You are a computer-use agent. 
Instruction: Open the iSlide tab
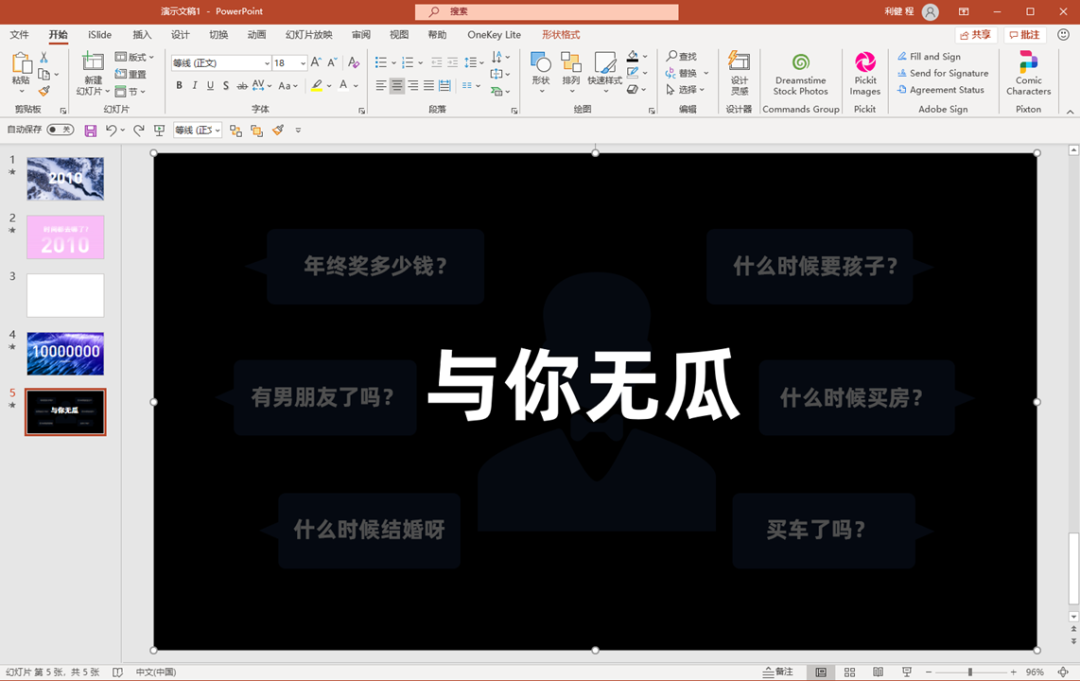coord(100,34)
